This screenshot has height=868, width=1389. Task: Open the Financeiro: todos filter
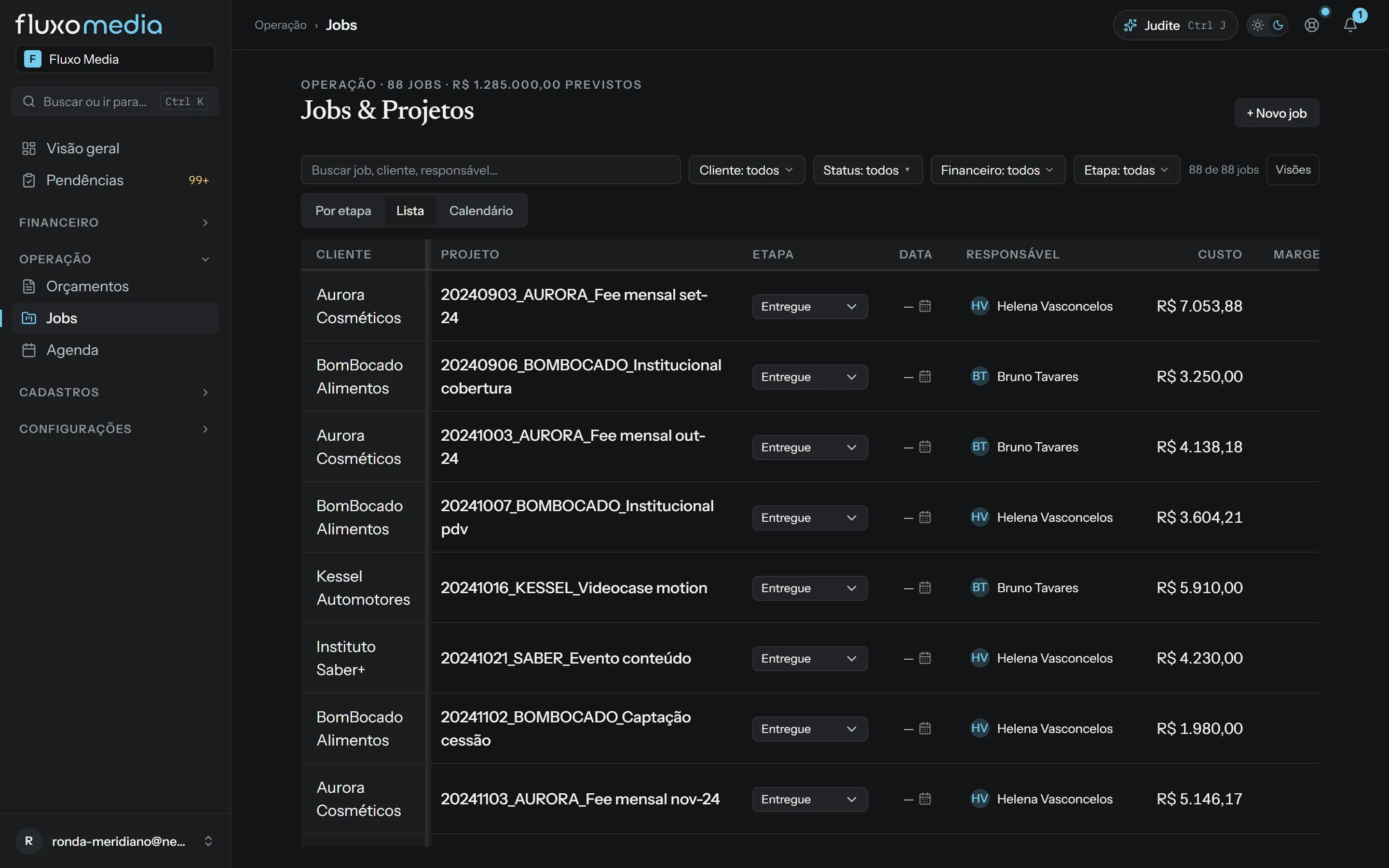[997, 170]
